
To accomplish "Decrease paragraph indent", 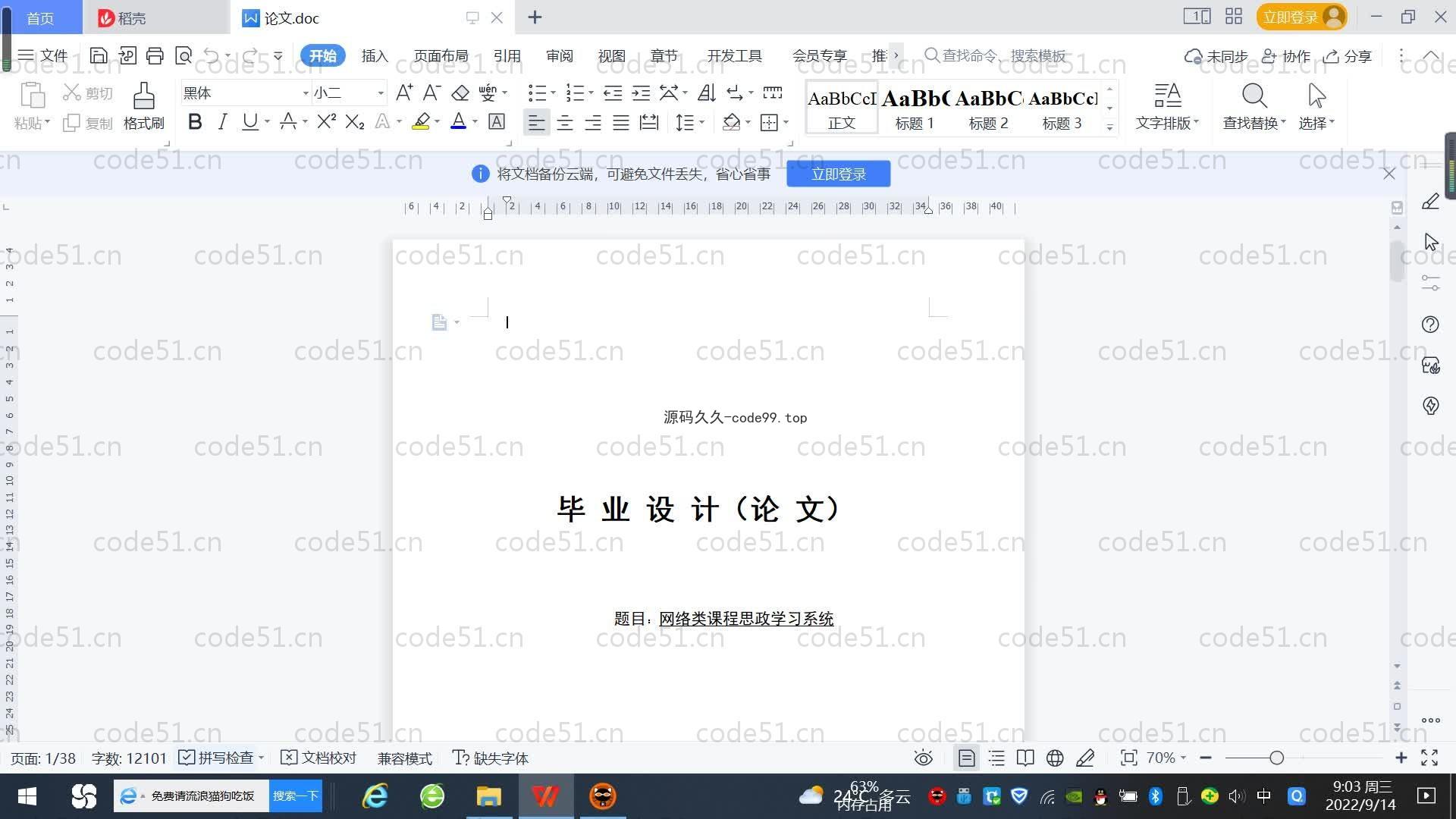I will click(613, 93).
